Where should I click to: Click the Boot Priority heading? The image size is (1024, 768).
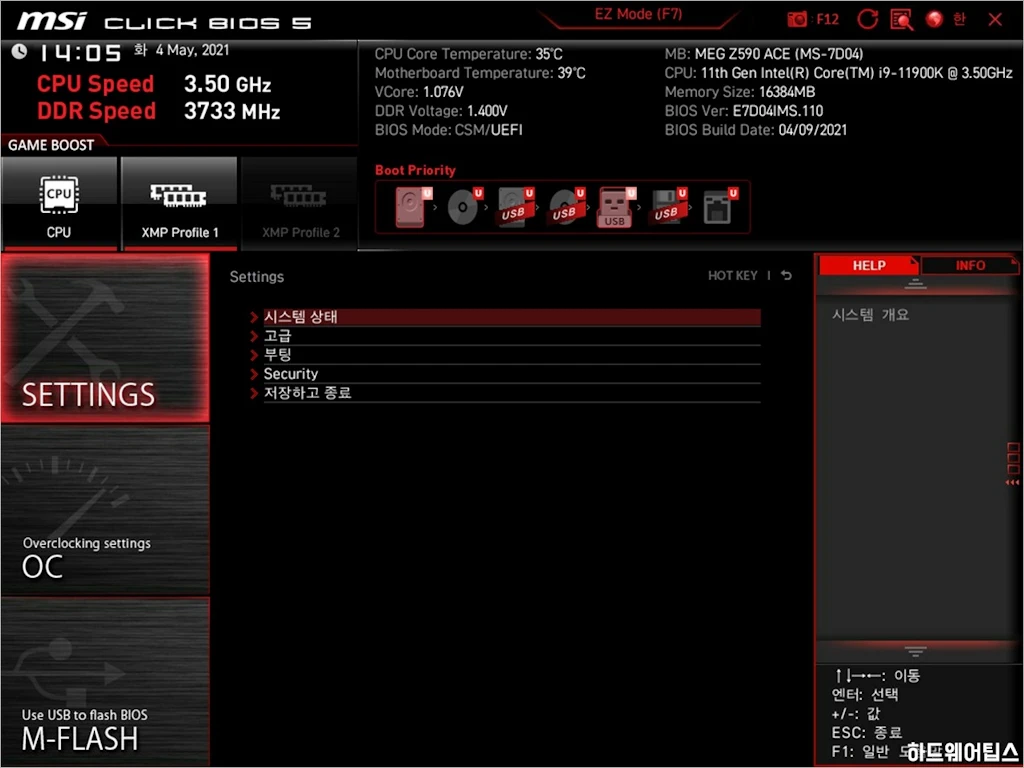[415, 170]
